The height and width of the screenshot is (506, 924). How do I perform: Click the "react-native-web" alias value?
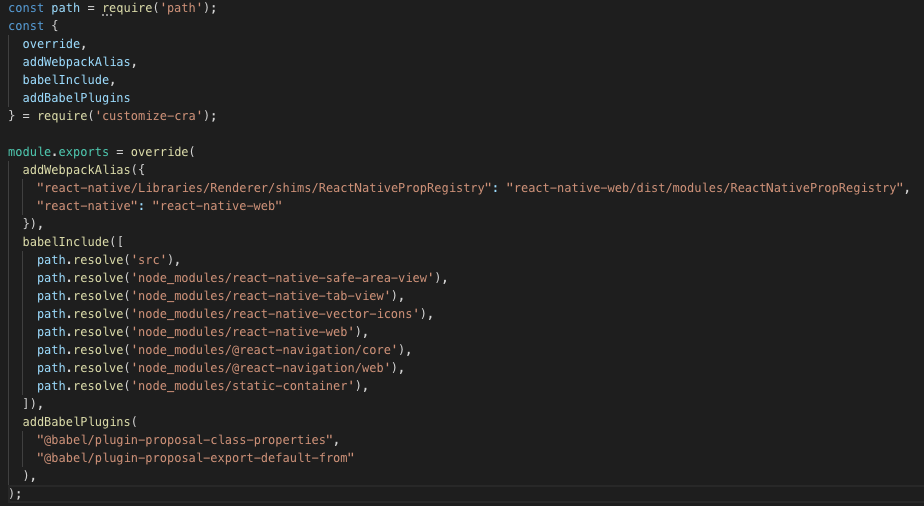[x=217, y=206]
